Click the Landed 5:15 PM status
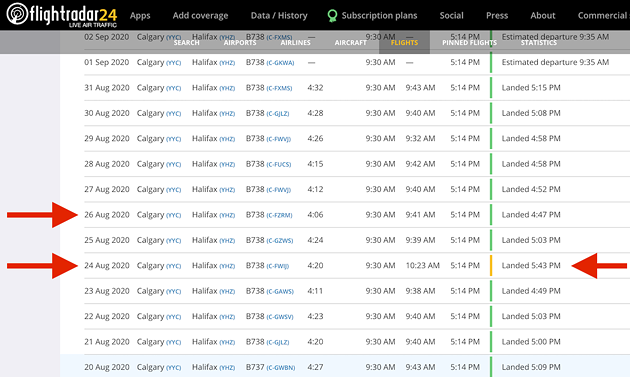Image resolution: width=630 pixels, height=377 pixels. click(531, 88)
